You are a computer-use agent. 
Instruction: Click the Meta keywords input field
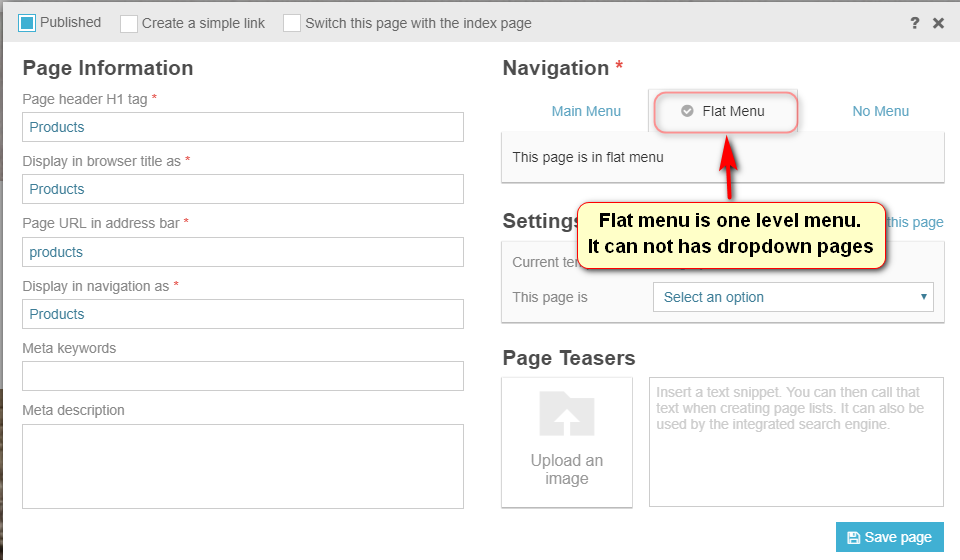click(x=243, y=376)
